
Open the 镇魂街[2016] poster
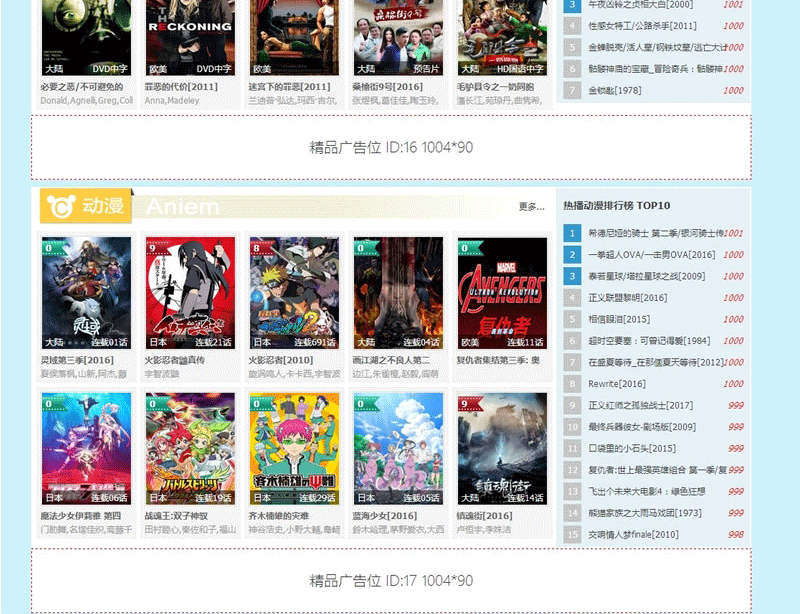pos(503,449)
